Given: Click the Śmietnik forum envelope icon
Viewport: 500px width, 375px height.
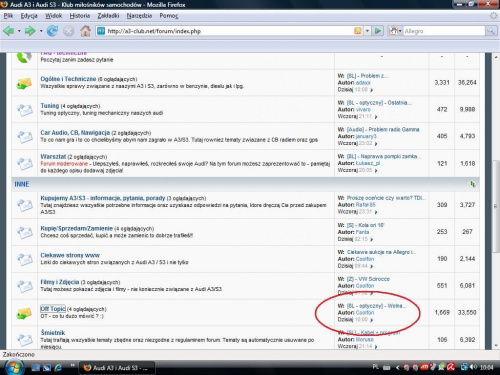Looking at the screenshot, I should (x=24, y=339).
